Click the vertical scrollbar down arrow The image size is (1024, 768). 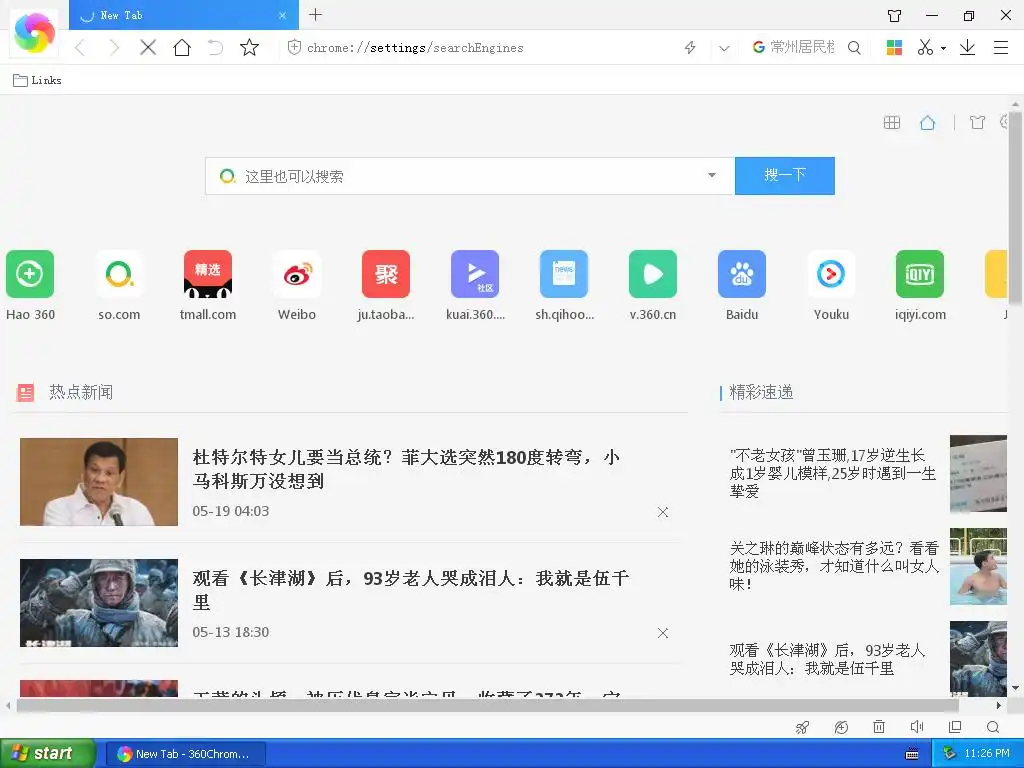(x=1016, y=688)
